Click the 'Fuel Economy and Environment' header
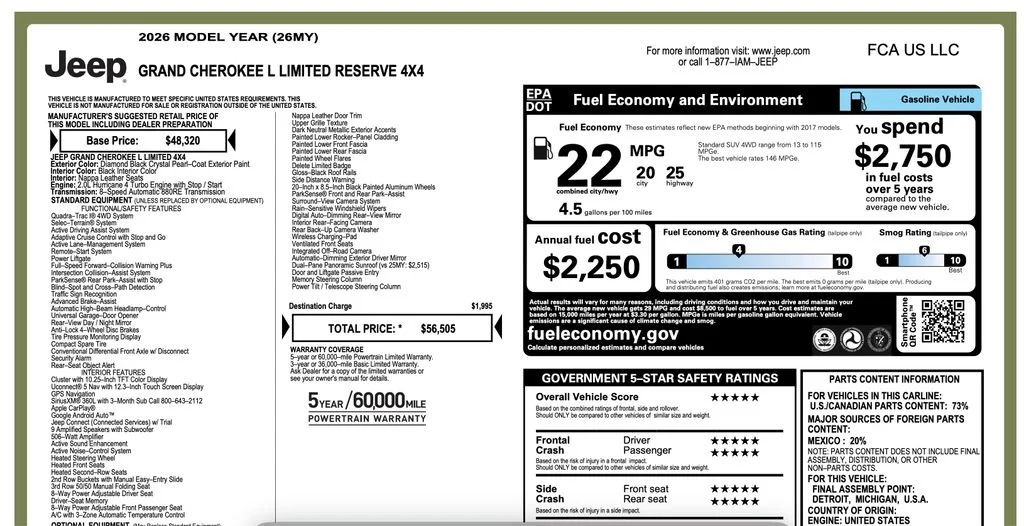1024x526 pixels. click(x=688, y=100)
